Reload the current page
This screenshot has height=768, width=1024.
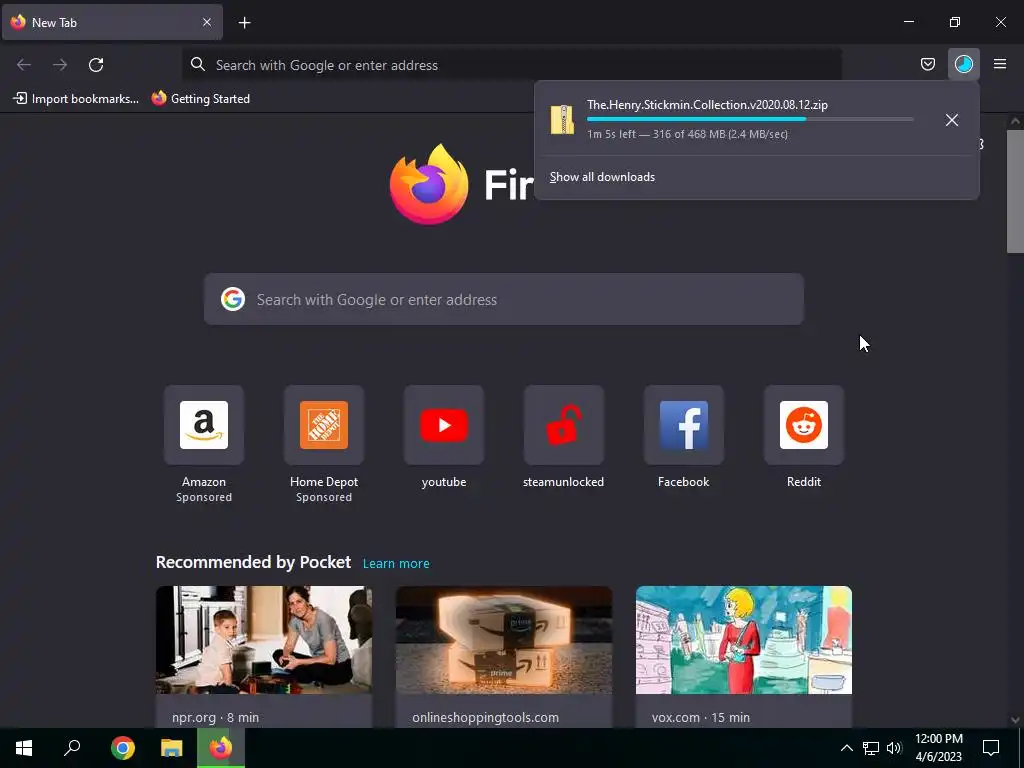click(96, 65)
